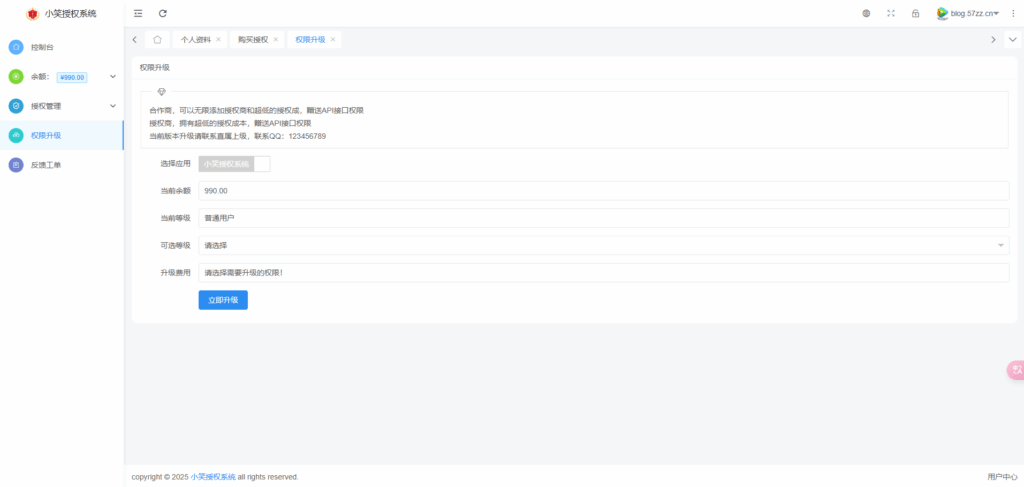
Task: Click the pink floating widget at right edge
Action: pos(1015,370)
